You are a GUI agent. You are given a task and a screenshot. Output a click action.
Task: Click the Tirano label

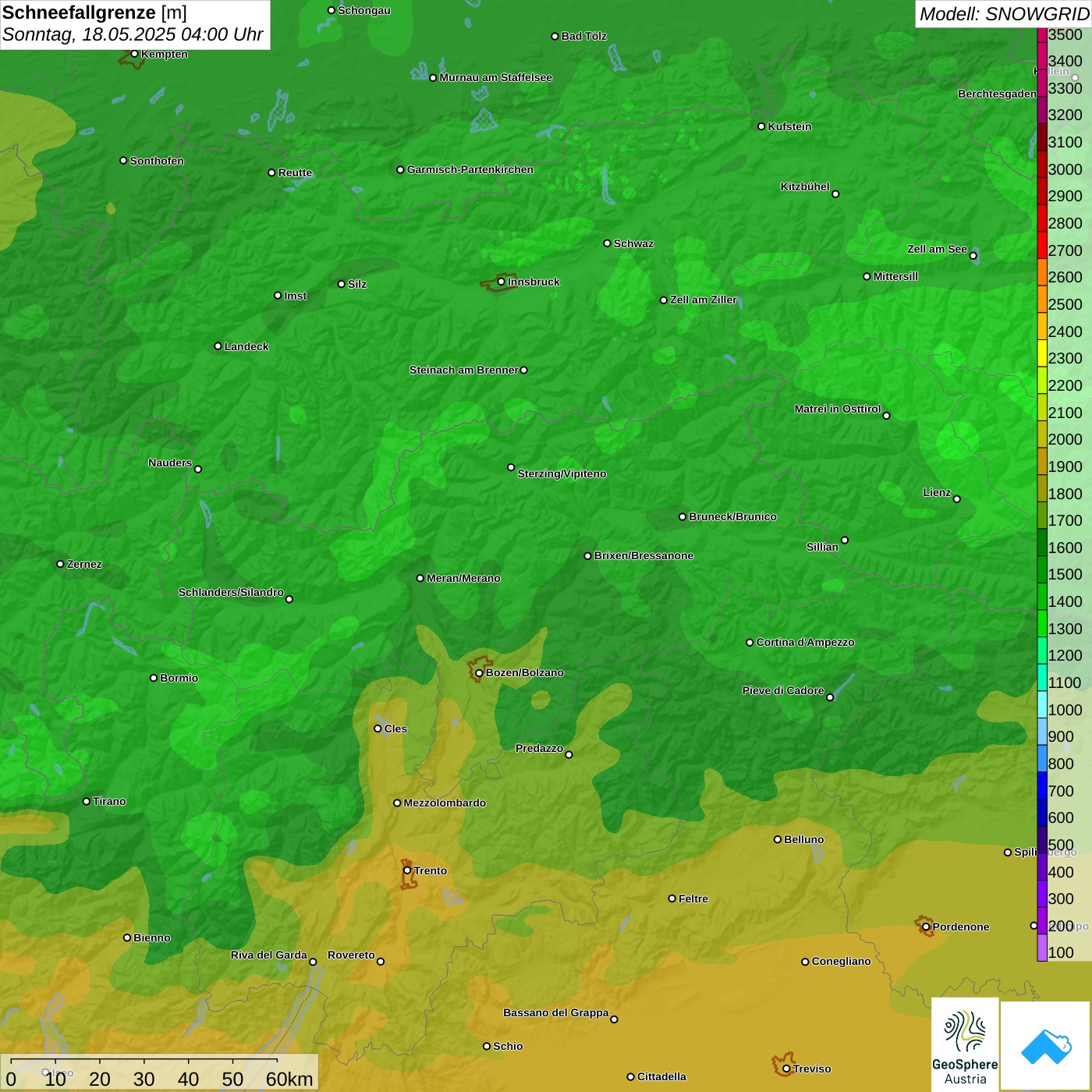109,801
